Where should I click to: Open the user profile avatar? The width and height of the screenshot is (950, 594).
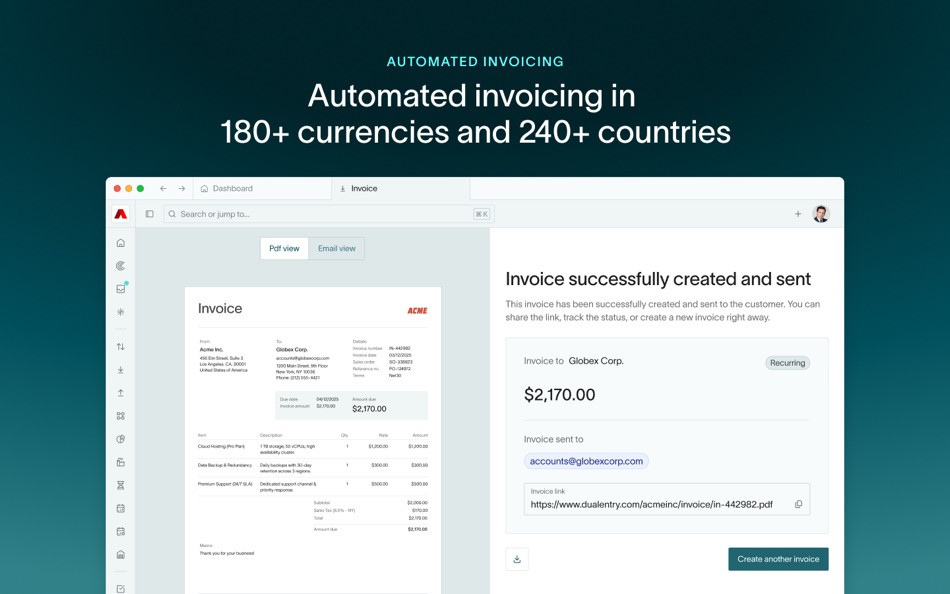click(820, 214)
